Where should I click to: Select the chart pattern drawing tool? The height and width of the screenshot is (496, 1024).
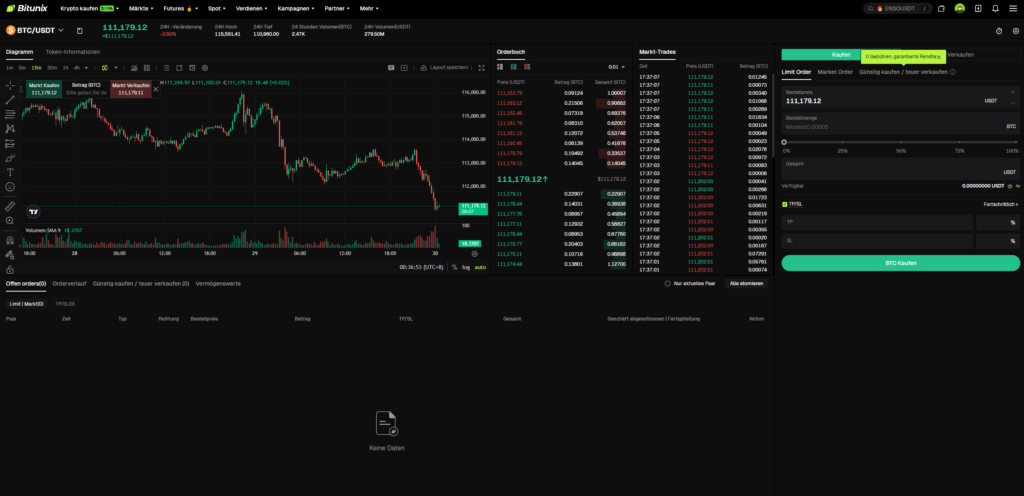[x=10, y=129]
